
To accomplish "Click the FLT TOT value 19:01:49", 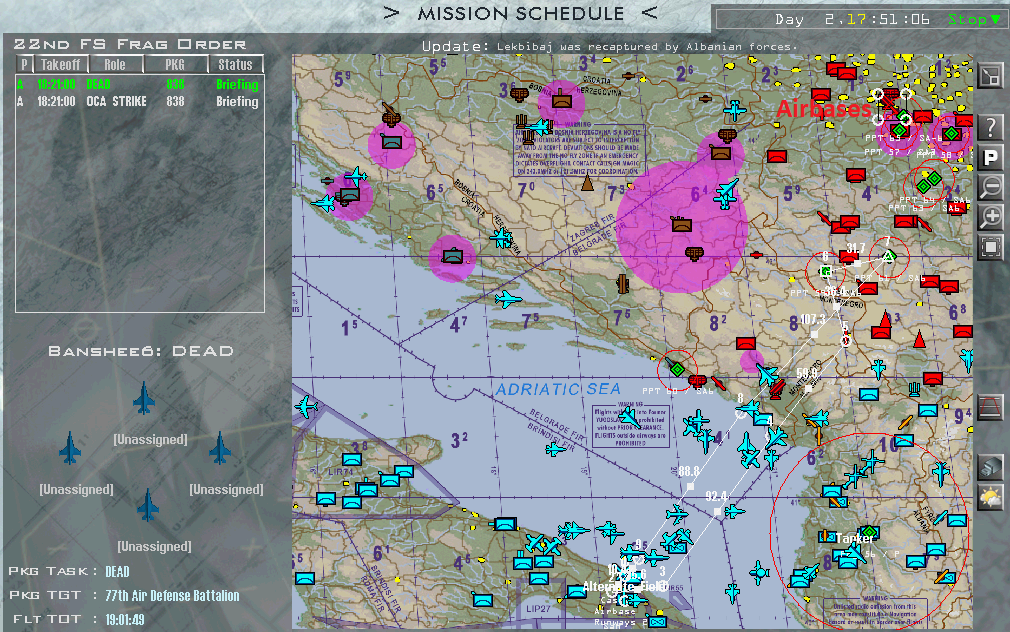I will (x=125, y=620).
